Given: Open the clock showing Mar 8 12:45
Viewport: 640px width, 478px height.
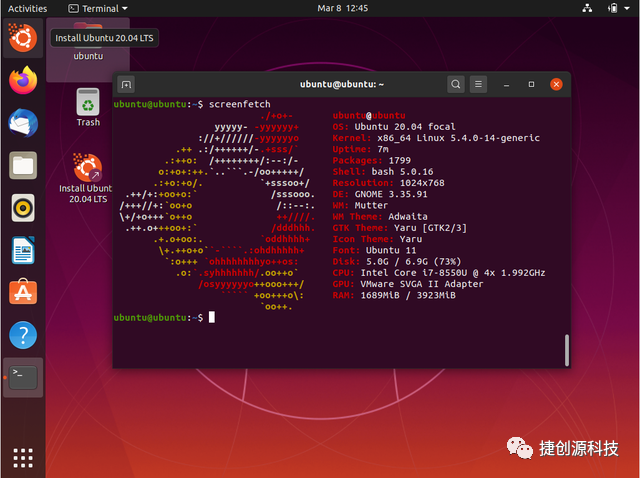Looking at the screenshot, I should [x=342, y=8].
